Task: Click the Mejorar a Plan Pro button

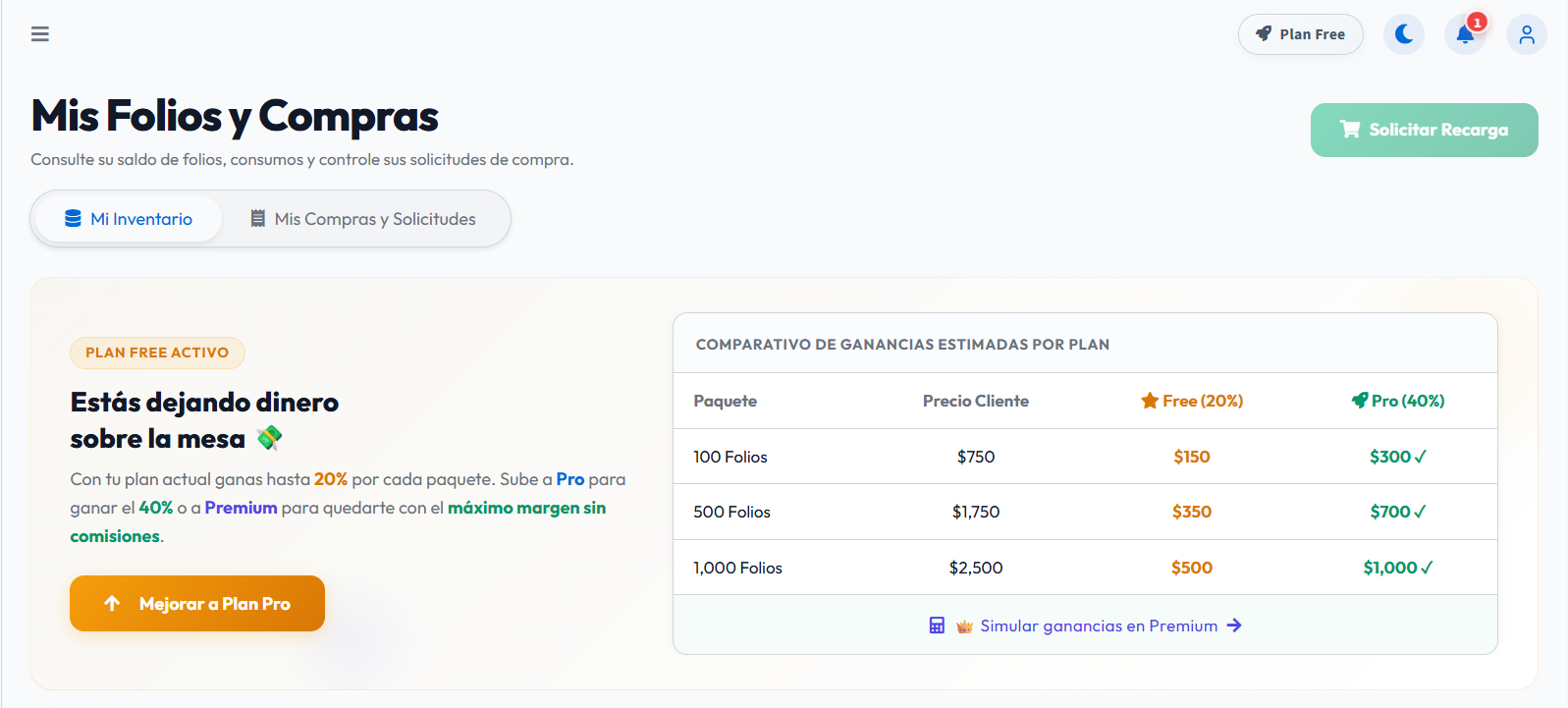Action: [x=197, y=603]
